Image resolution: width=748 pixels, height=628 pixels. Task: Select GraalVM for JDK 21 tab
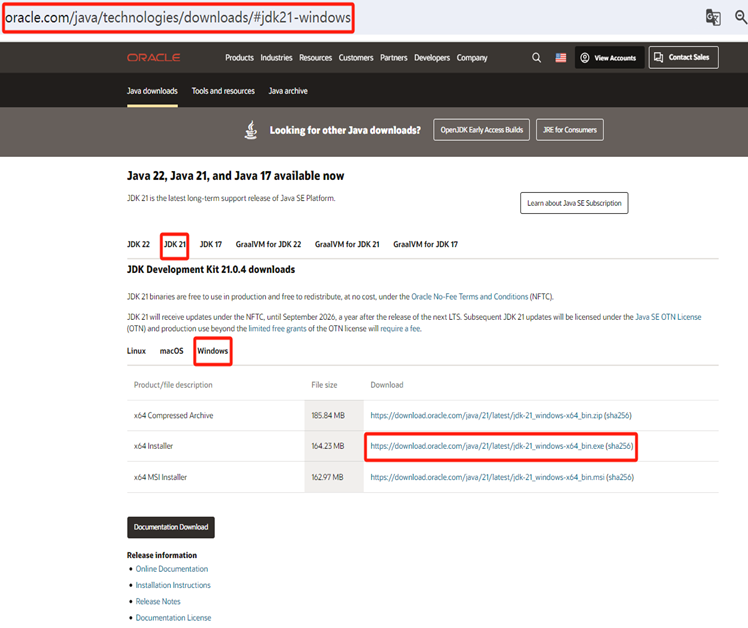tap(347, 244)
